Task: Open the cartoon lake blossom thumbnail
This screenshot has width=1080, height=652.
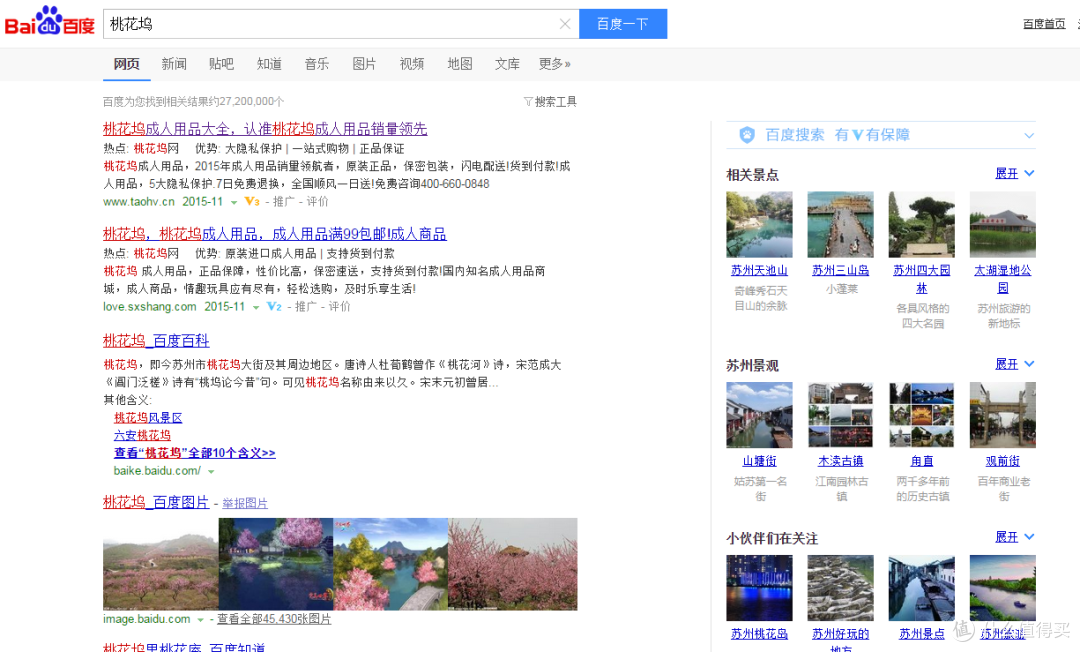Action: click(391, 565)
